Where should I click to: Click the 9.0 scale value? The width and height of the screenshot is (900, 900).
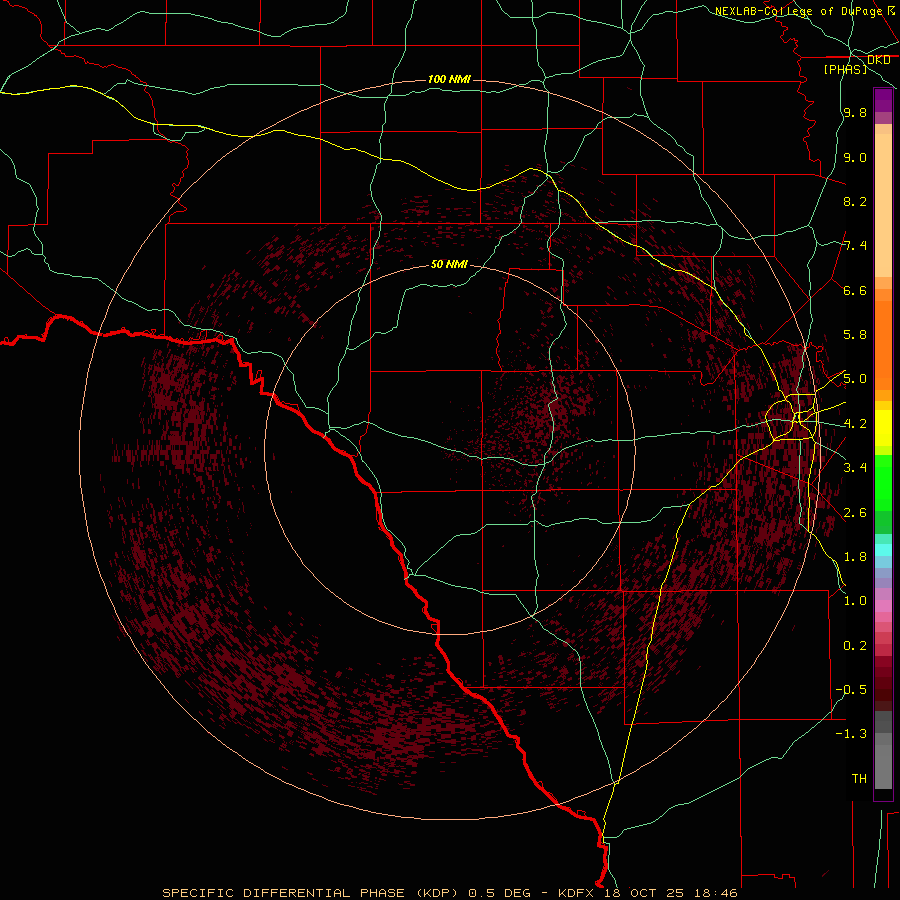pyautogui.click(x=855, y=157)
